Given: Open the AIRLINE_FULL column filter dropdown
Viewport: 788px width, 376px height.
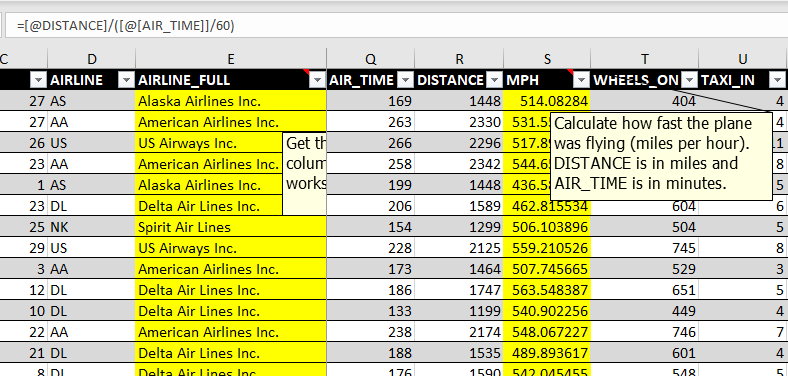Looking at the screenshot, I should click(x=318, y=80).
